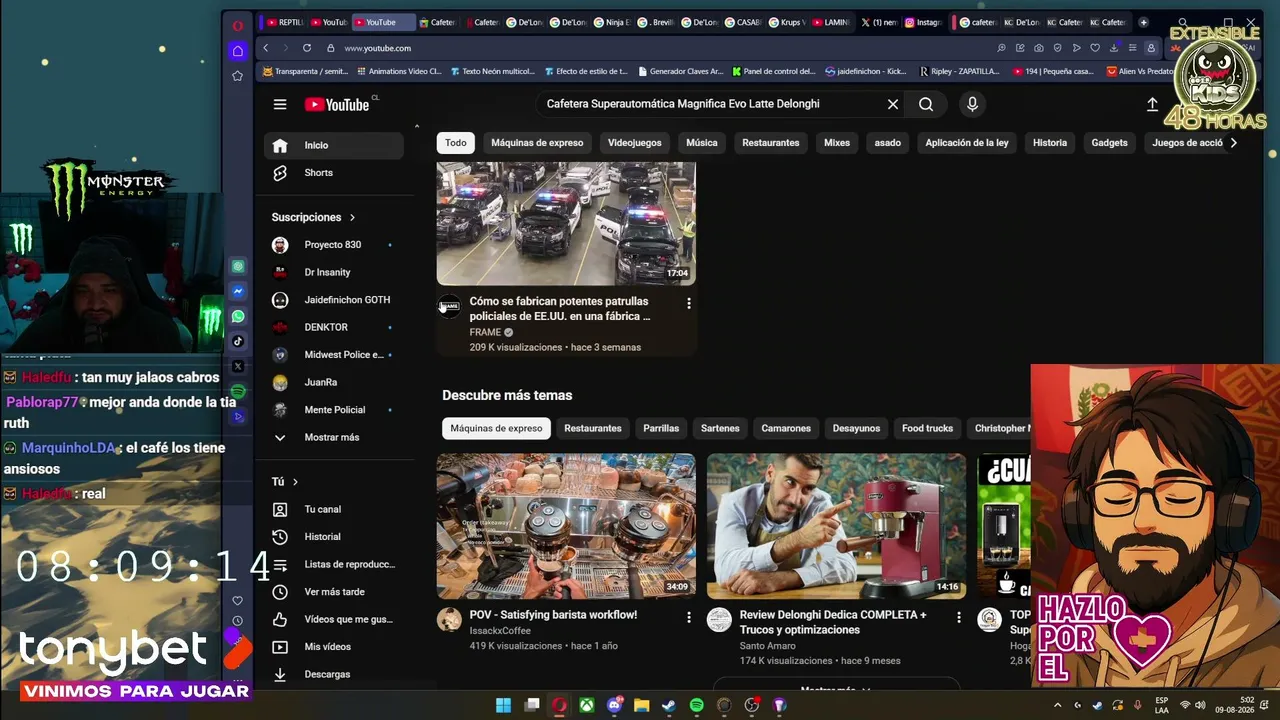Screen dimensions: 1280x720
Task: Open File Explorer from the taskbar
Action: 642,705
